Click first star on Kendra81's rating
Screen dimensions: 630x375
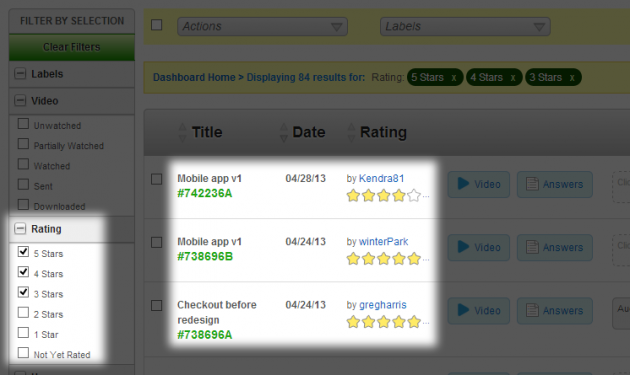click(353, 196)
